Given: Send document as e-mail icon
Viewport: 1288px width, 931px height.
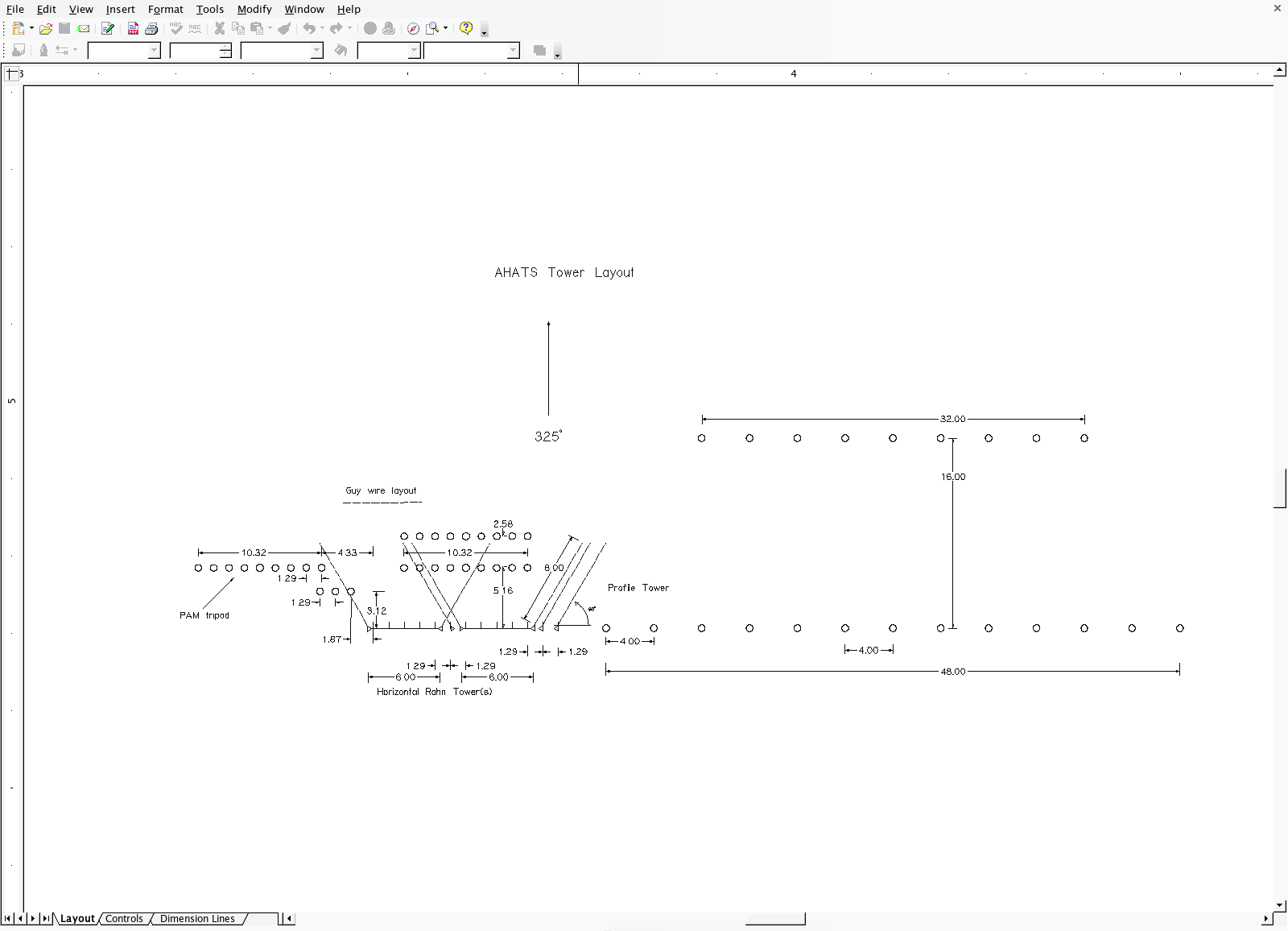Looking at the screenshot, I should (83, 28).
